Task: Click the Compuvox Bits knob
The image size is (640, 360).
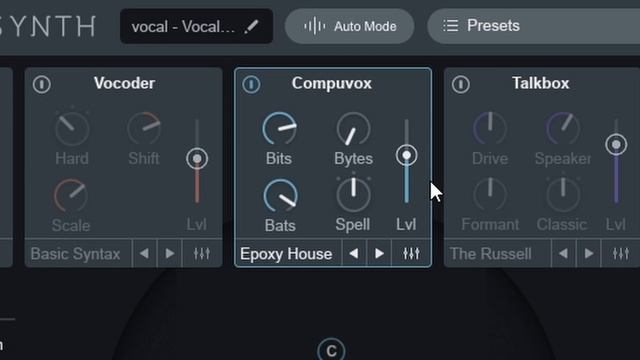Action: pyautogui.click(x=279, y=129)
